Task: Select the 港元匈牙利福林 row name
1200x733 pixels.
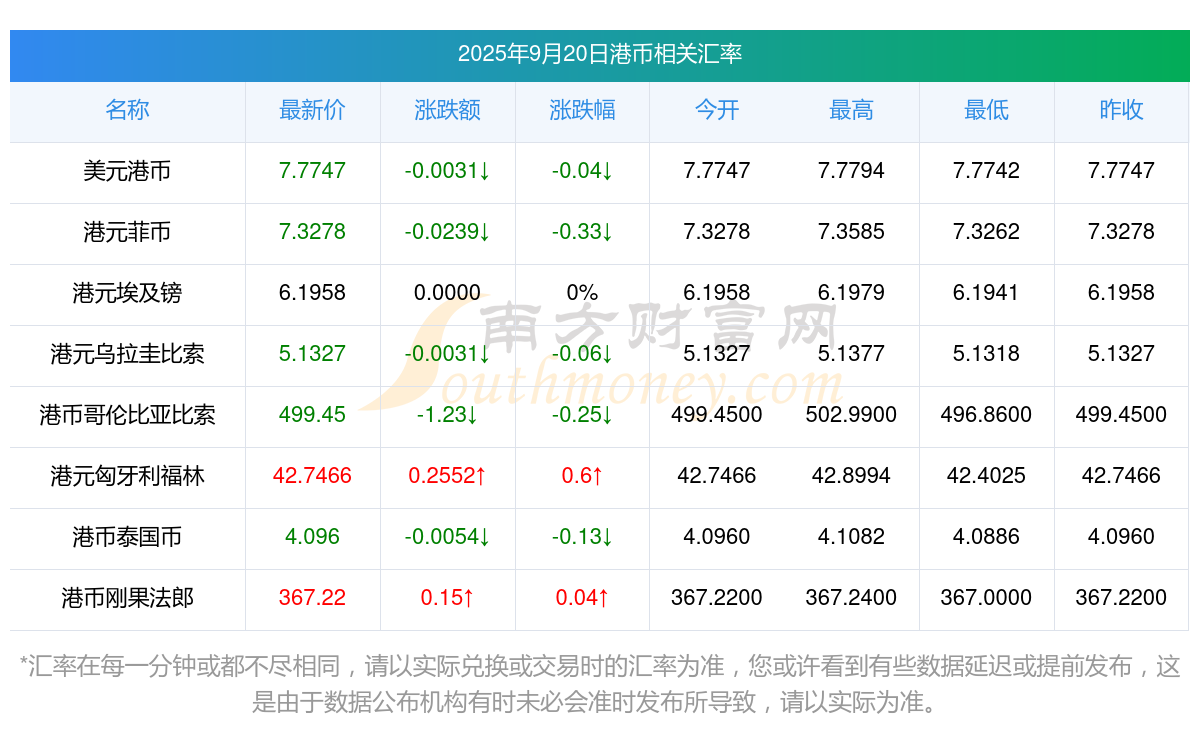Action: click(x=127, y=476)
